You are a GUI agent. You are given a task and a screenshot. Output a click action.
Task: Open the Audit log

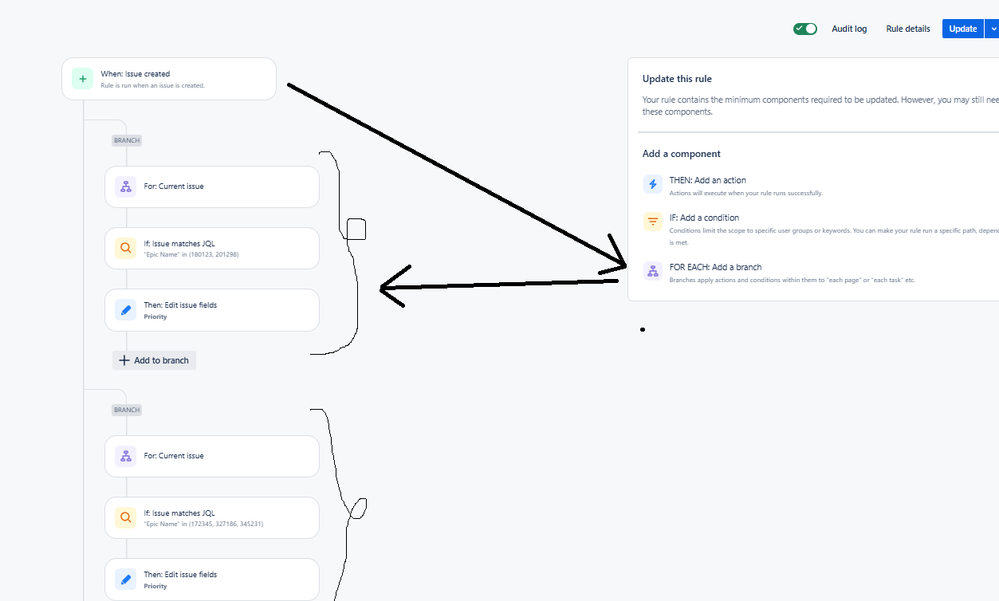(x=849, y=29)
